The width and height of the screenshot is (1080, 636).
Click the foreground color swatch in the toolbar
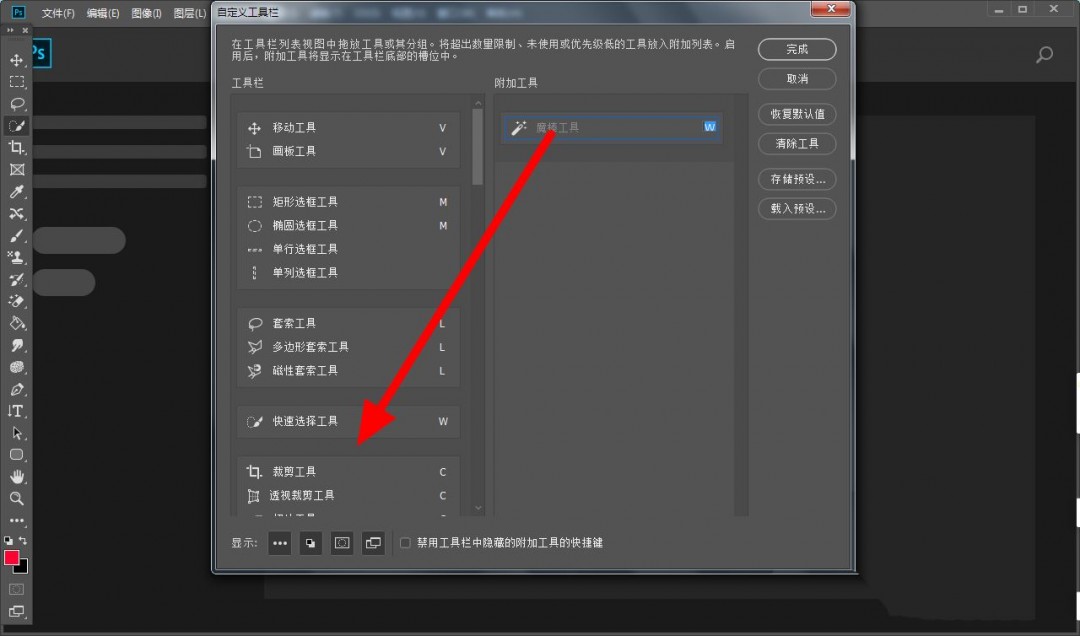coord(11,555)
